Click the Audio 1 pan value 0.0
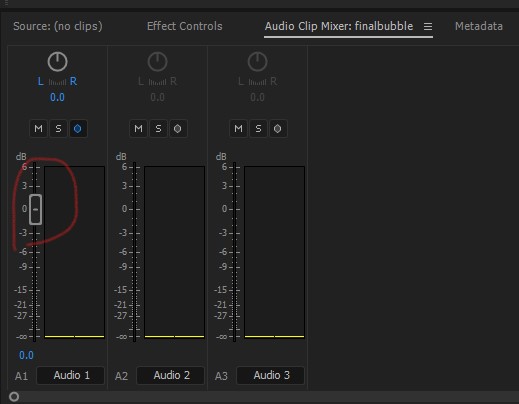This screenshot has height=404, width=519. pyautogui.click(x=57, y=97)
